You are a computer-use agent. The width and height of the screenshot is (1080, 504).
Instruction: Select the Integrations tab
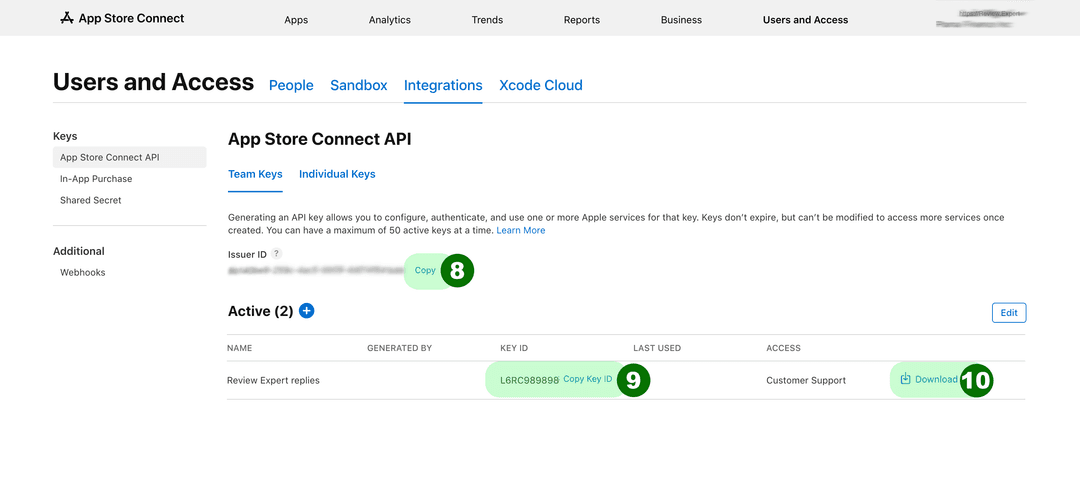[x=443, y=85]
